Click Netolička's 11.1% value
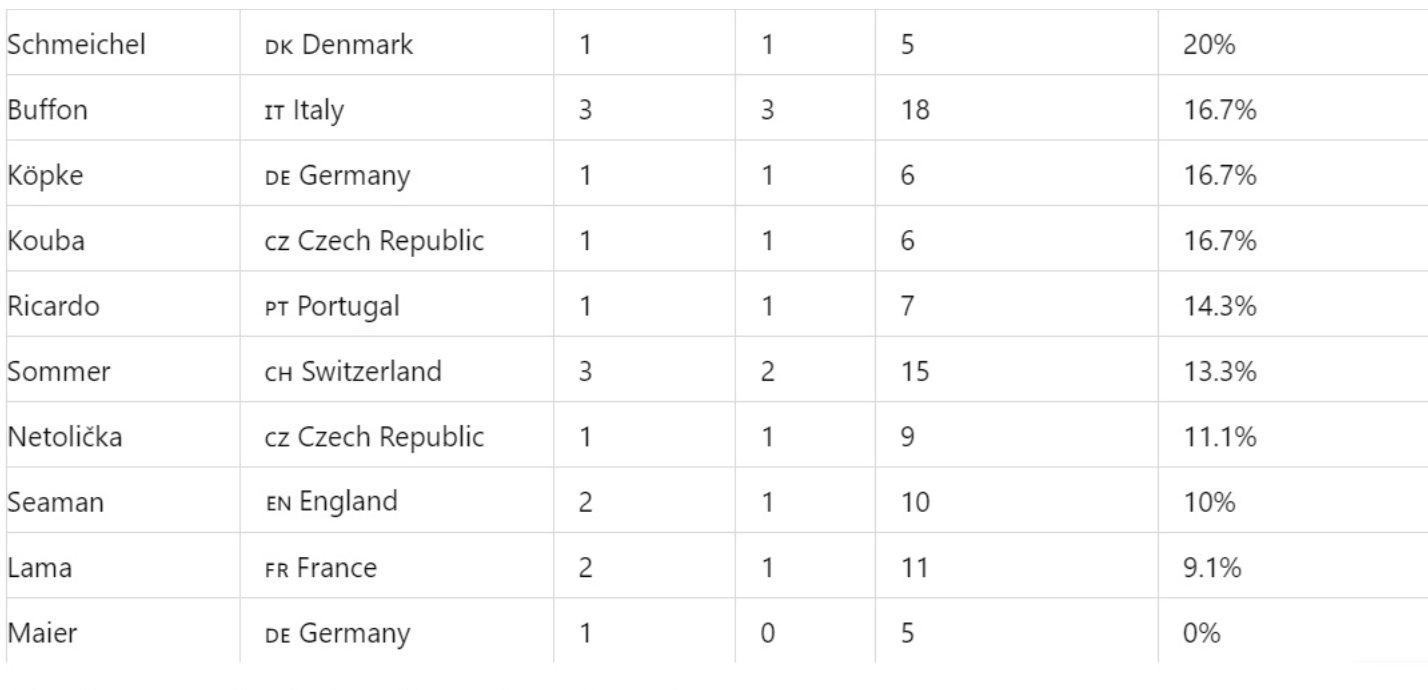The image size is (1428, 690). coord(1217,438)
